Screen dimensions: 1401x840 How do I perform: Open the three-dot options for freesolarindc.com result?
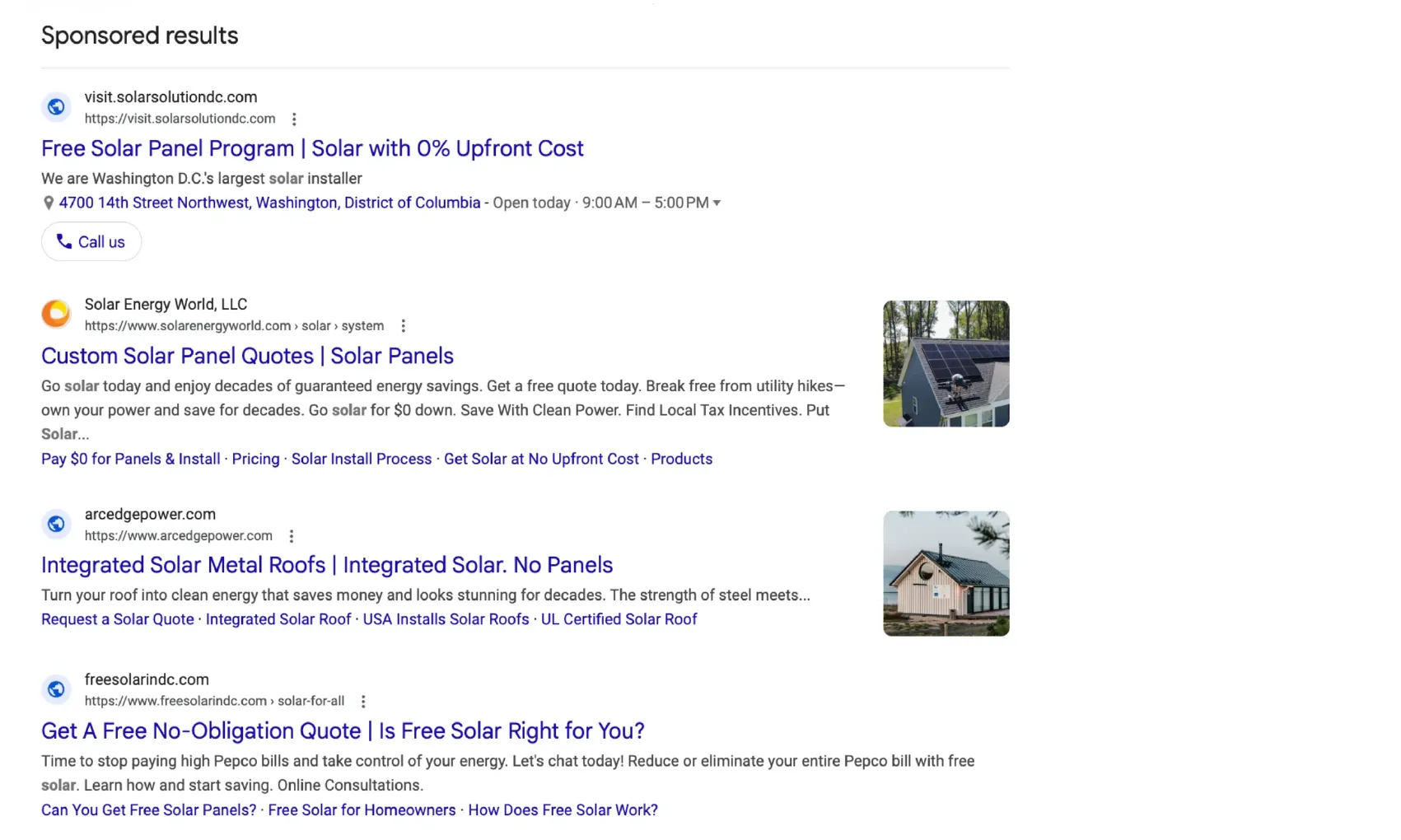coord(364,701)
